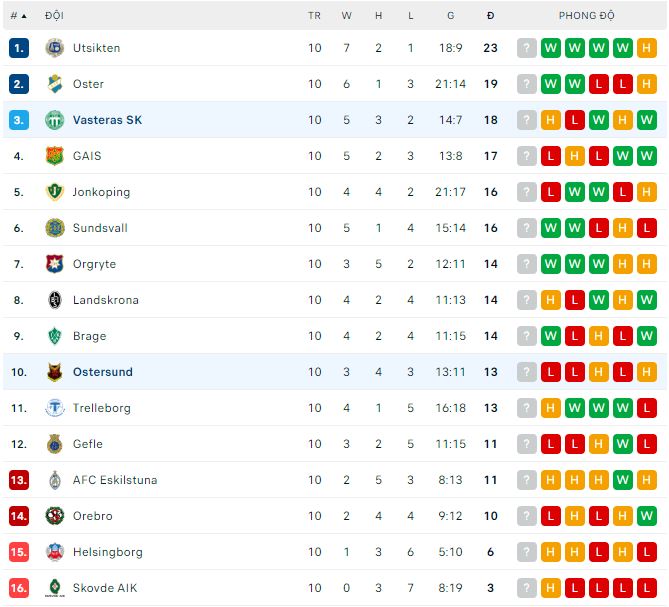Sort standings by the Đ points header

coord(490,16)
